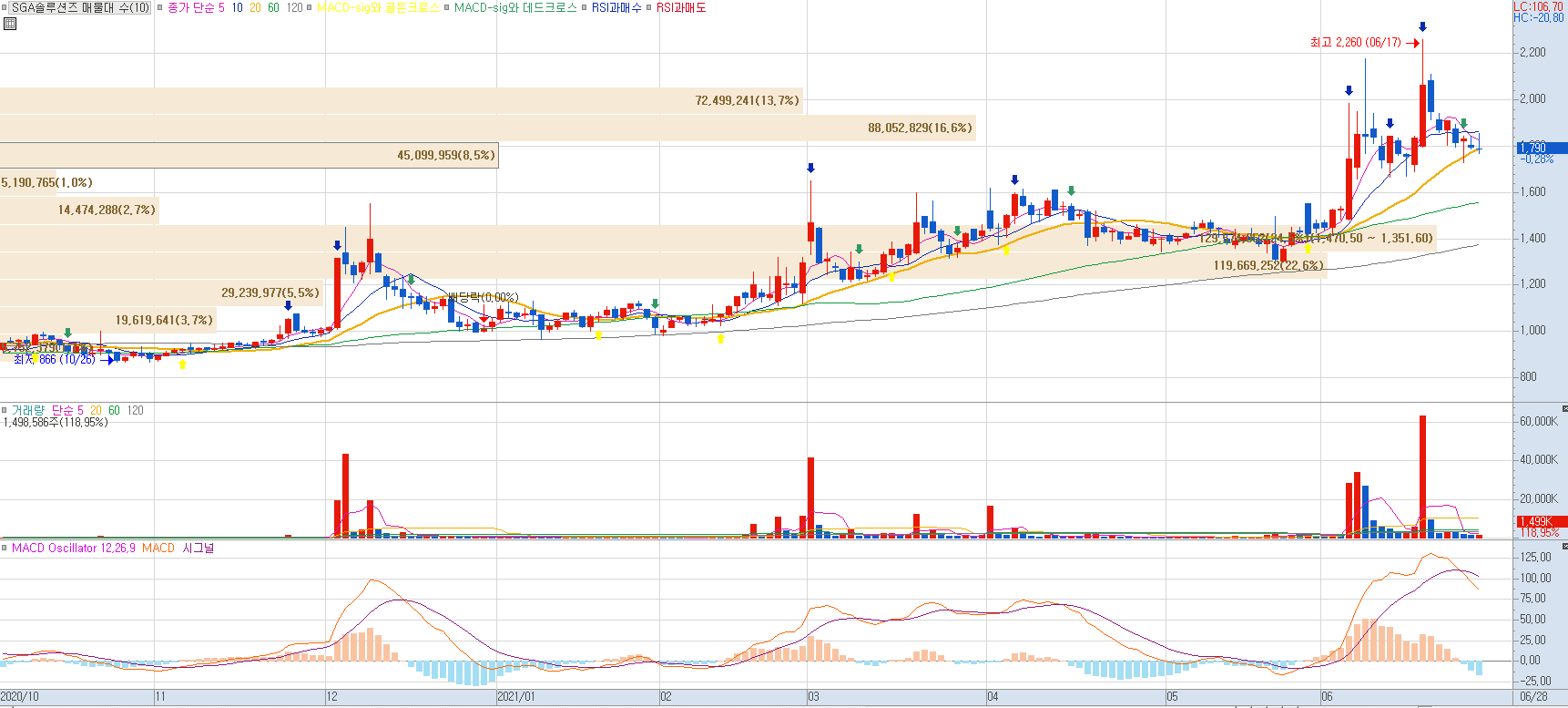Click the 최저 866 (10/26) low marker

click(64, 360)
